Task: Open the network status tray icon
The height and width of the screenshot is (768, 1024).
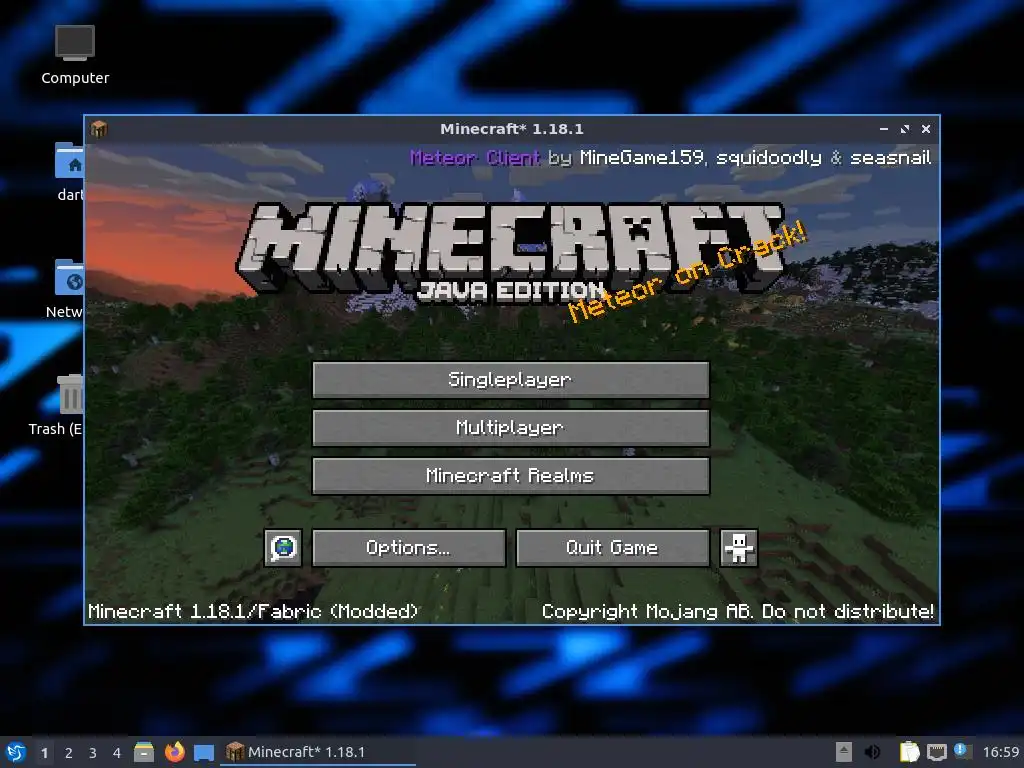Action: tap(936, 752)
